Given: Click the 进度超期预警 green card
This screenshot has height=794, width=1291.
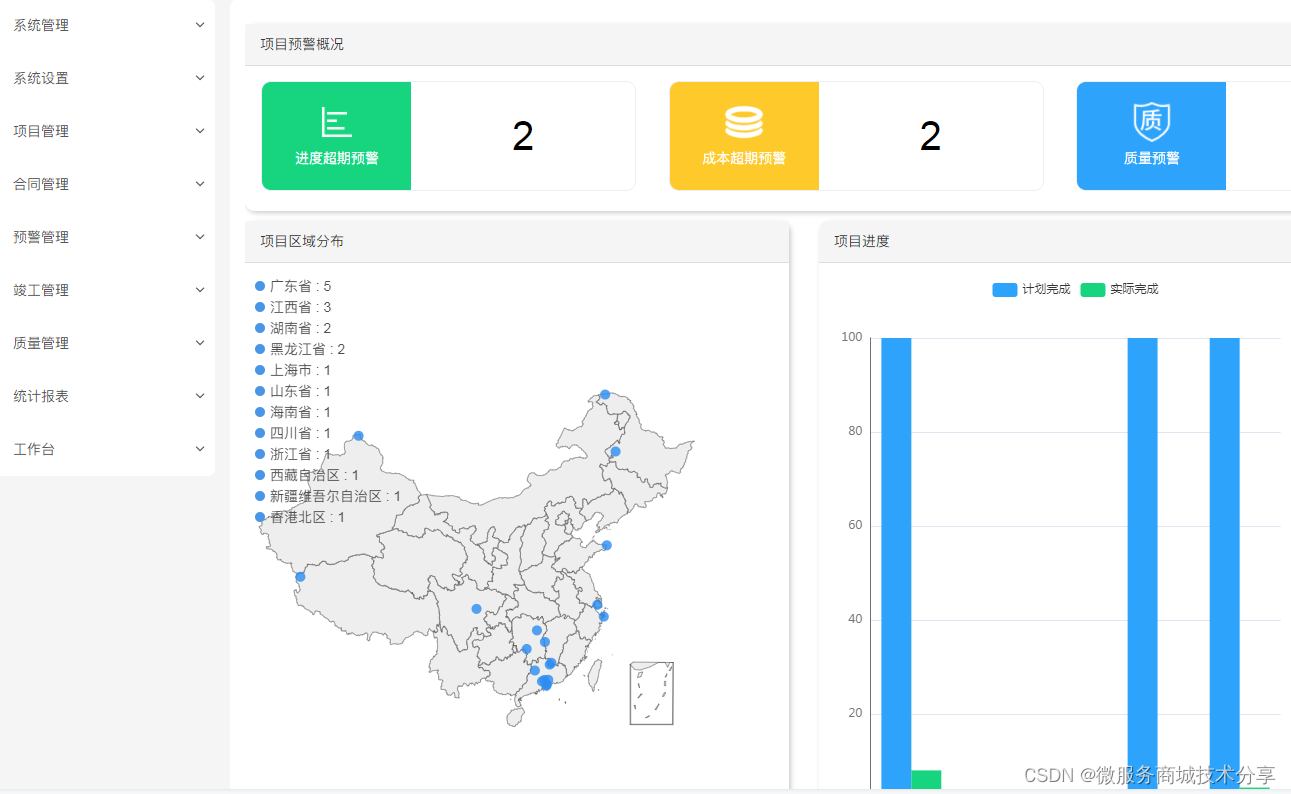Looking at the screenshot, I should pos(336,136).
